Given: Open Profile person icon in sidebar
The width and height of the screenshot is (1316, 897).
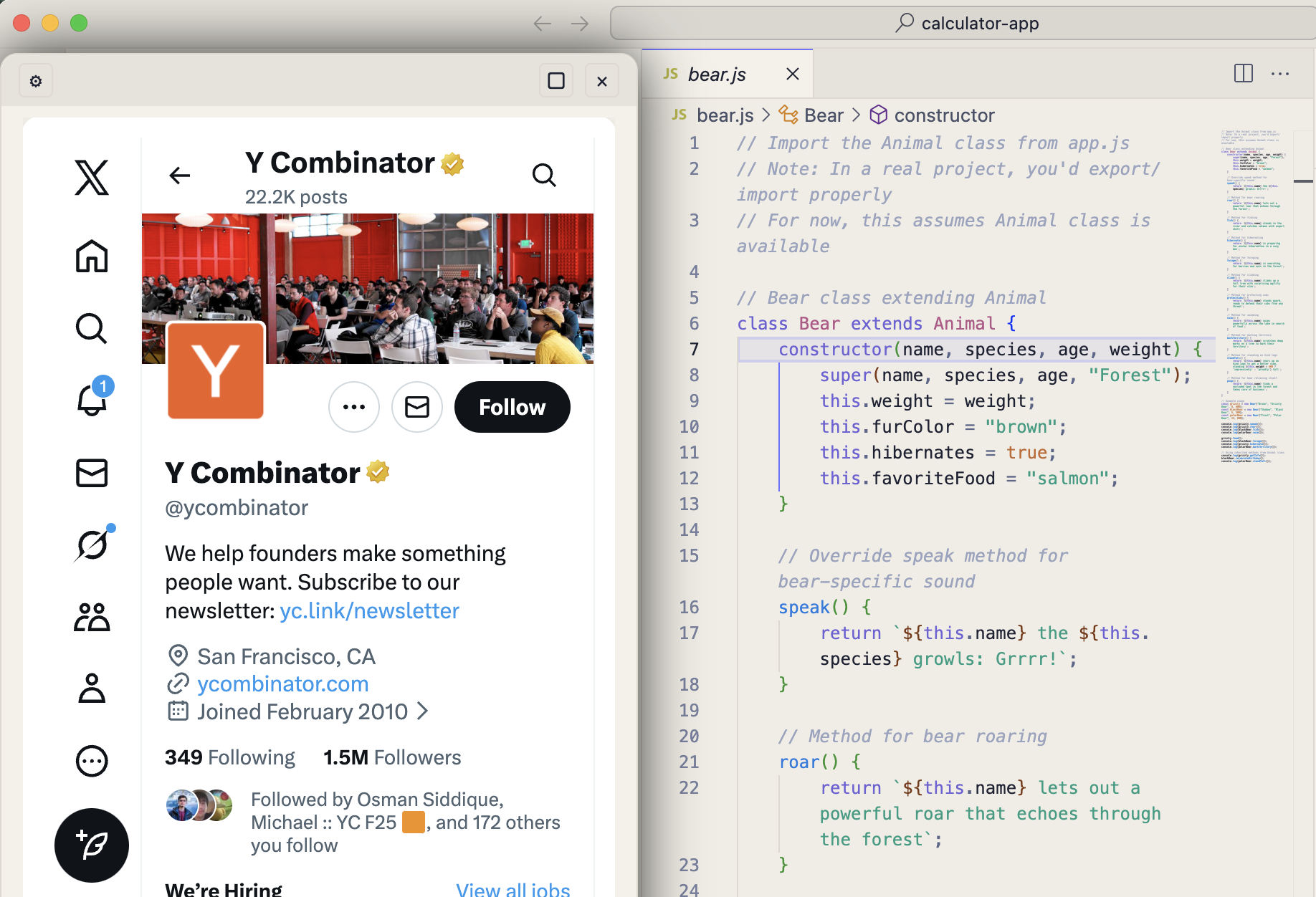Looking at the screenshot, I should tap(92, 689).
